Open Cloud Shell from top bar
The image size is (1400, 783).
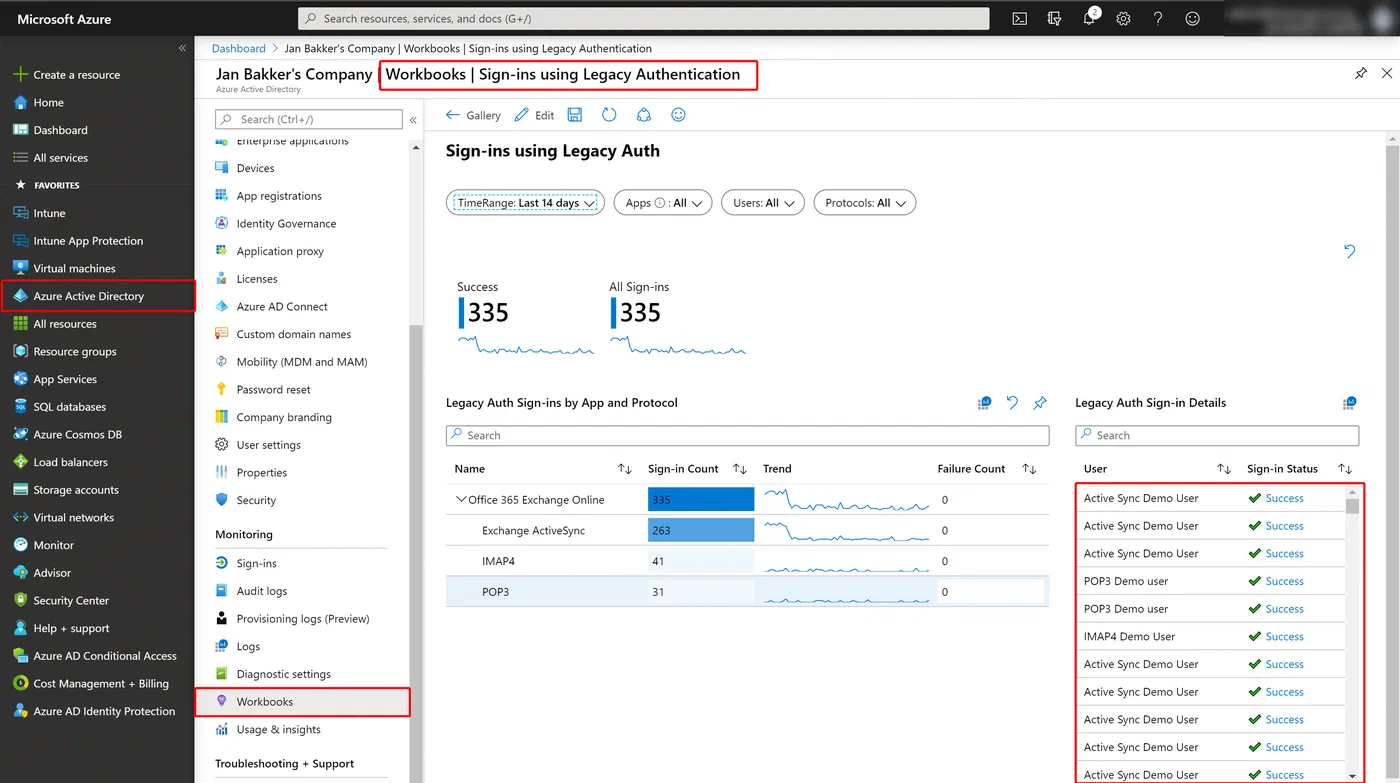(1019, 18)
